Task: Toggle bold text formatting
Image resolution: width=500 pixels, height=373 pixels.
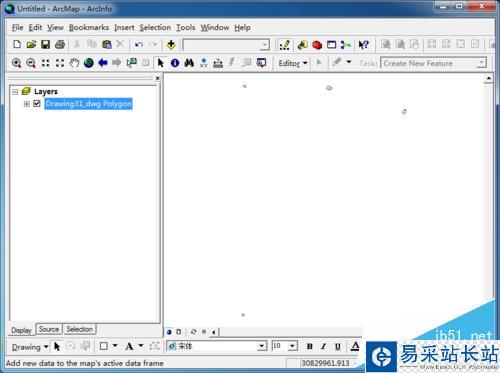Action: point(310,346)
